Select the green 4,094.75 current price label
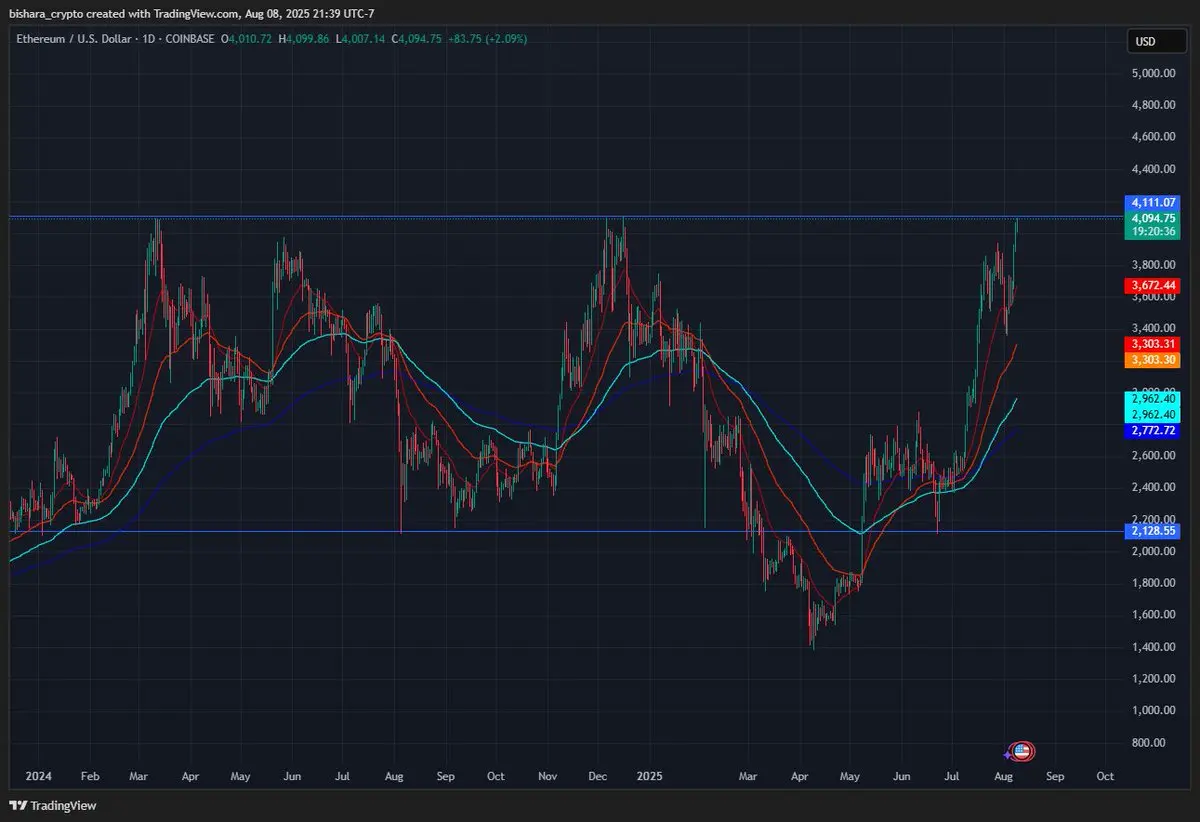Screen dimensions: 1200x822 [1153, 217]
